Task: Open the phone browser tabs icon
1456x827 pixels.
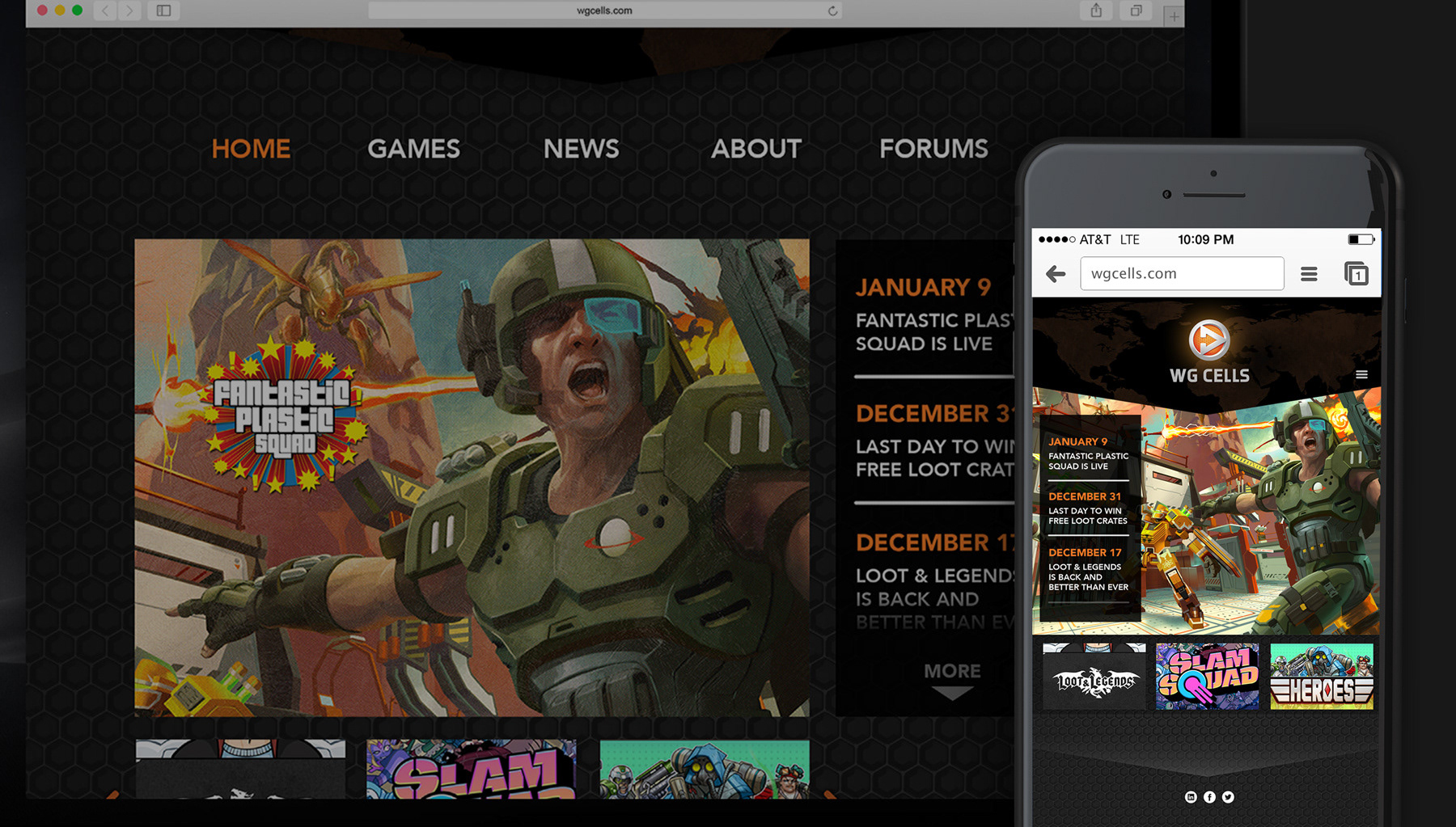Action: pos(1357,274)
